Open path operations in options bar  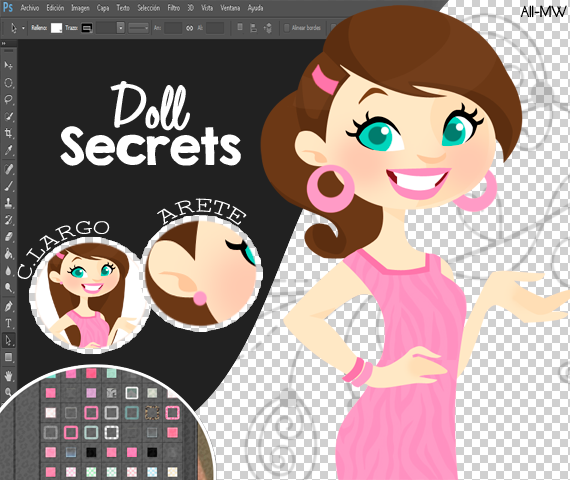point(240,28)
